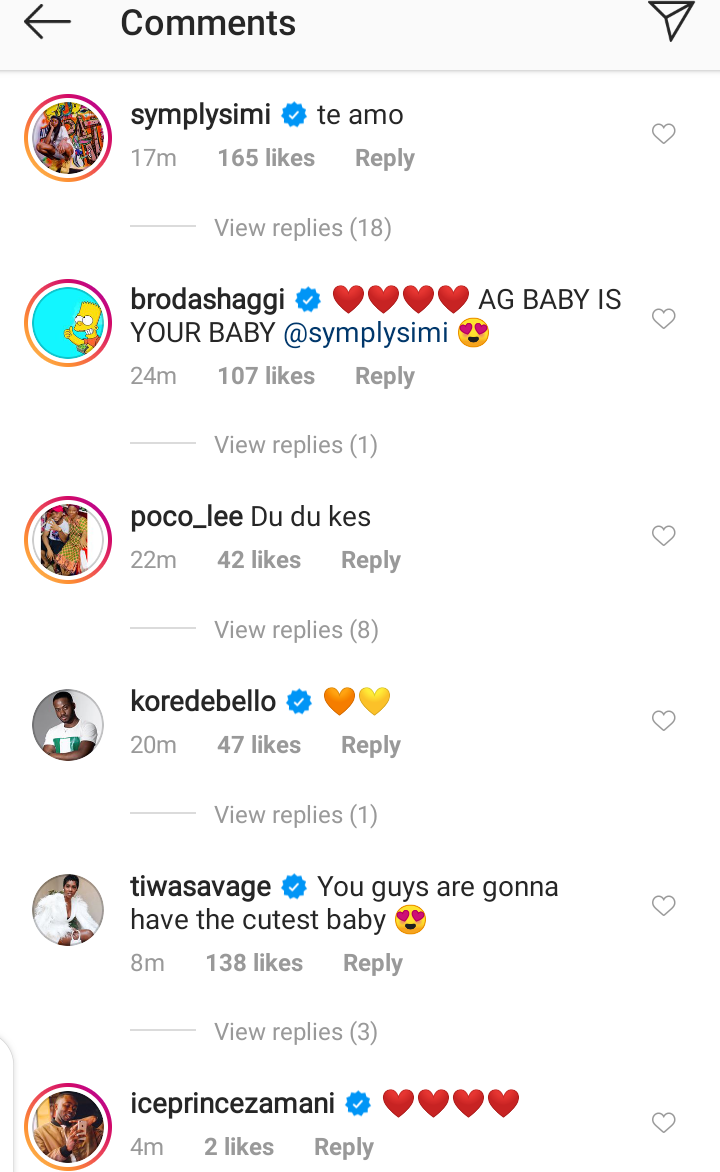
Task: Expand the 8 replies under poco_lee
Action: pos(296,630)
